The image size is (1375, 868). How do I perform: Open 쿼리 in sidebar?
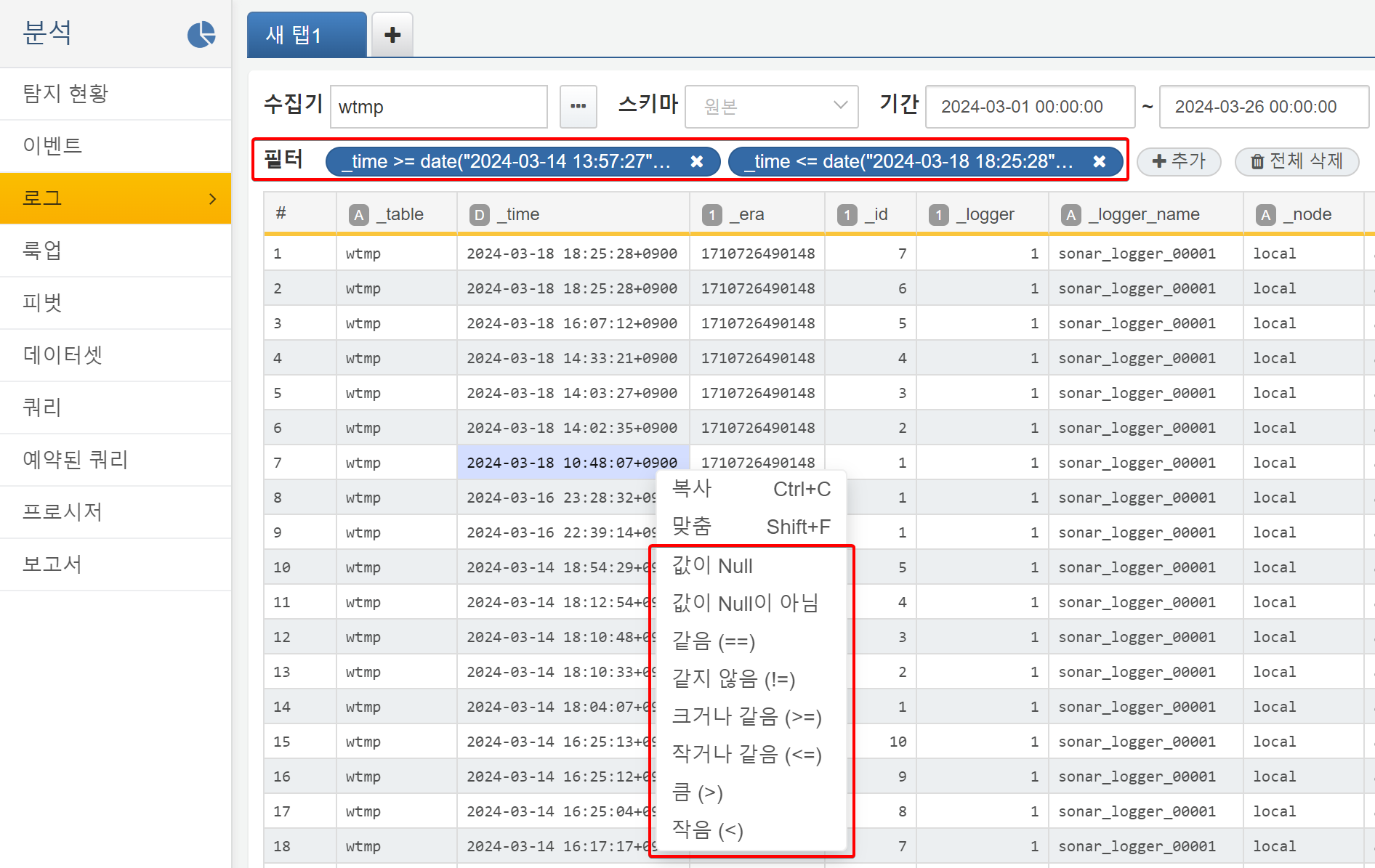click(116, 407)
